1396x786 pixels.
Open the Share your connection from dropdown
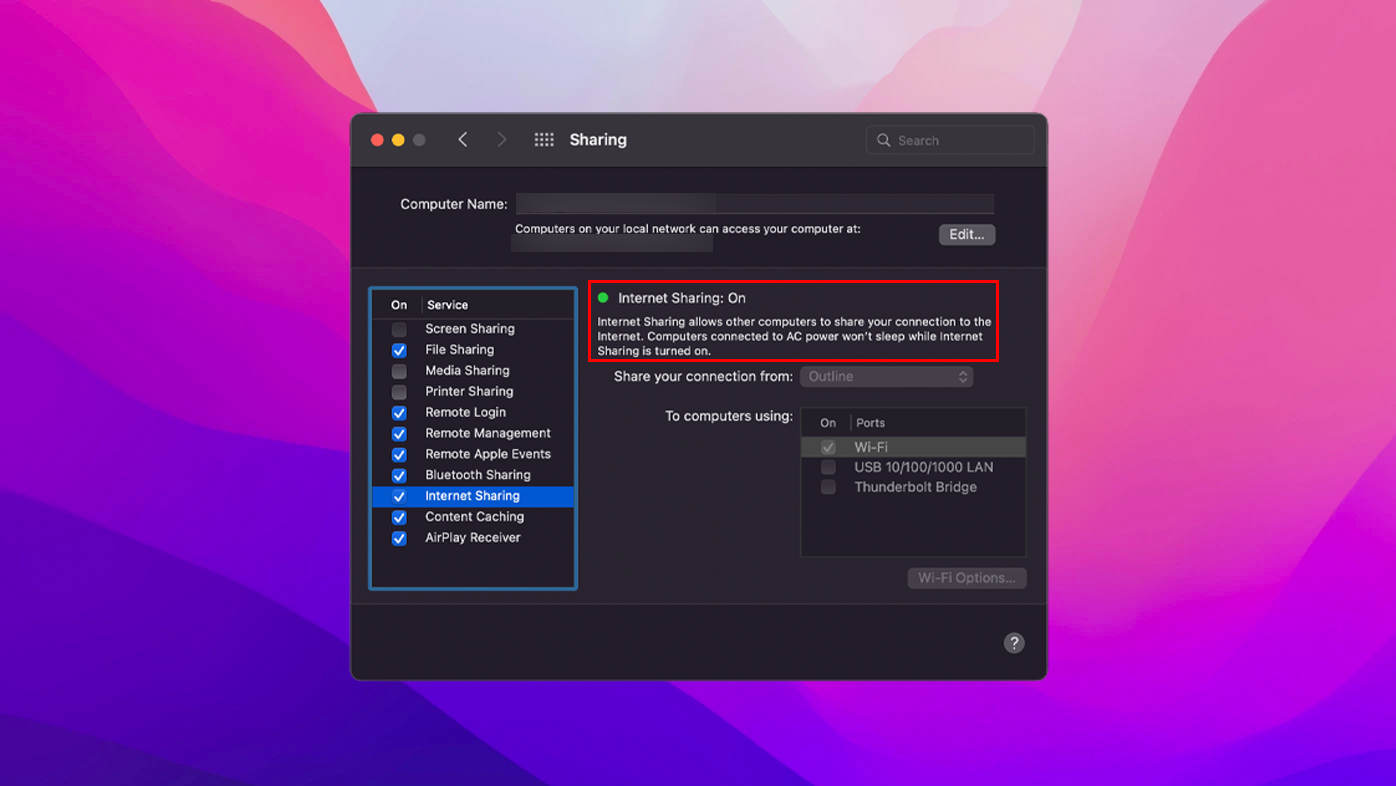pos(886,377)
